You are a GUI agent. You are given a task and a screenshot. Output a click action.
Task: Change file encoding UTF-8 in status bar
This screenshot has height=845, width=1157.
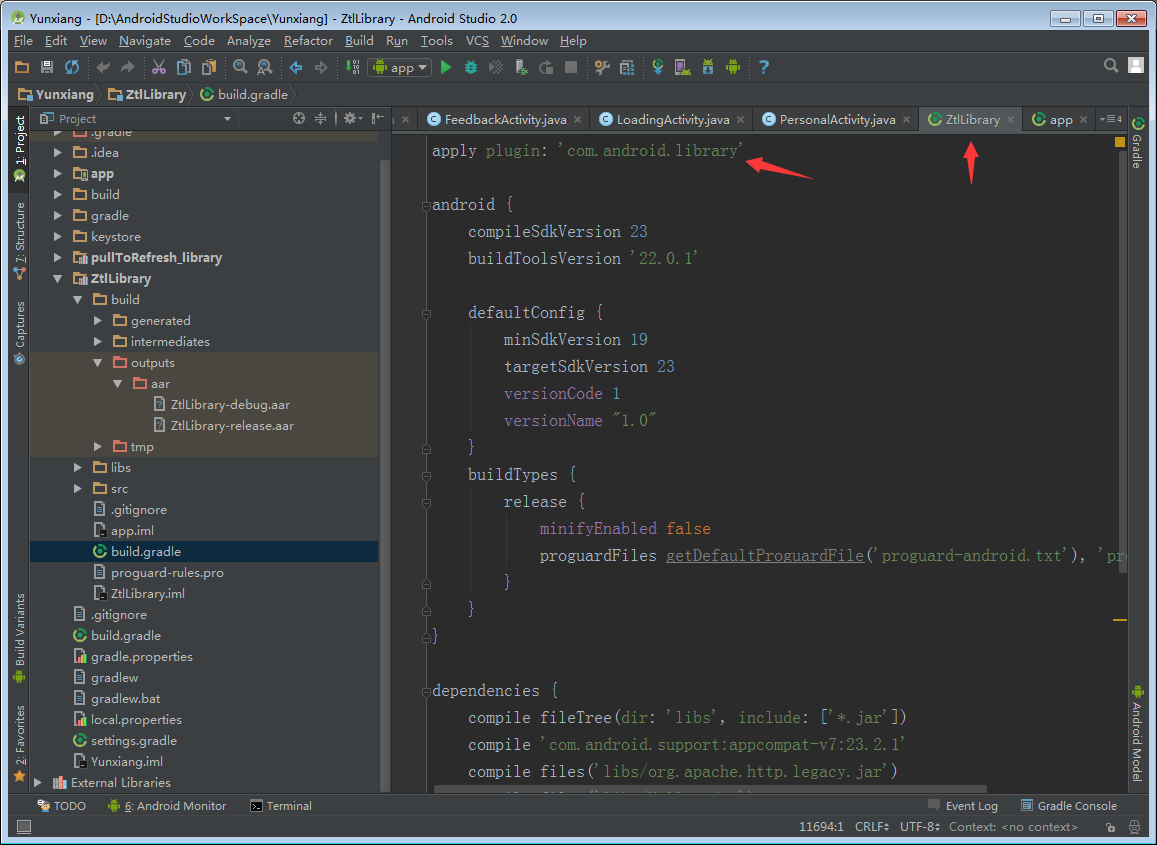(x=919, y=827)
